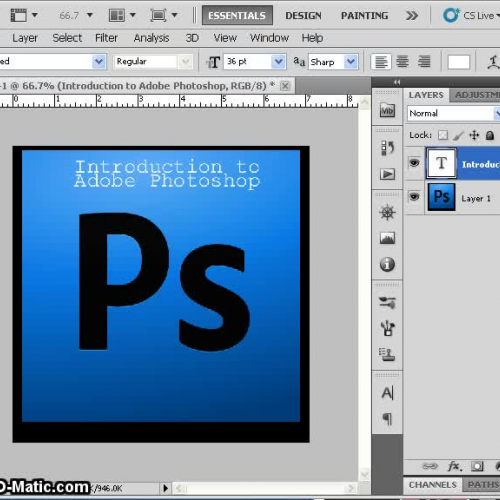This screenshot has width=500, height=500.
Task: Open the Regular font style dropdown
Action: 185,62
